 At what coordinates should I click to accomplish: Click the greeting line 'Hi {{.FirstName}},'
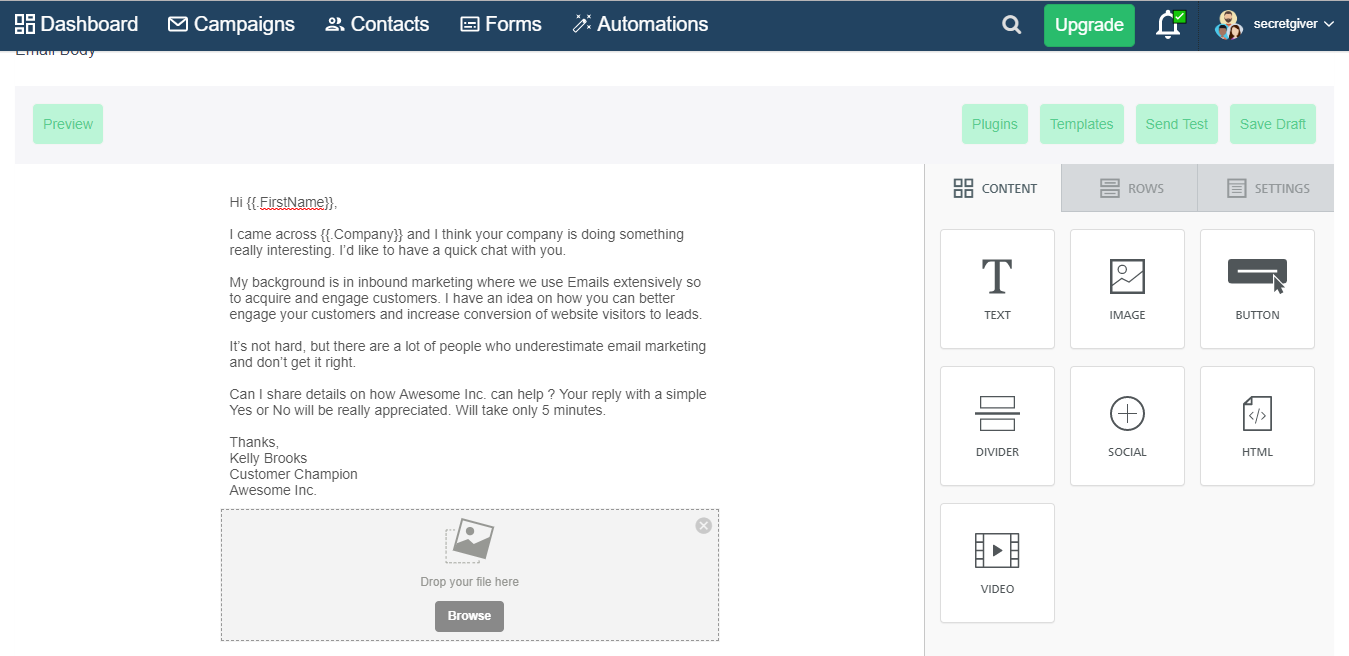point(284,202)
